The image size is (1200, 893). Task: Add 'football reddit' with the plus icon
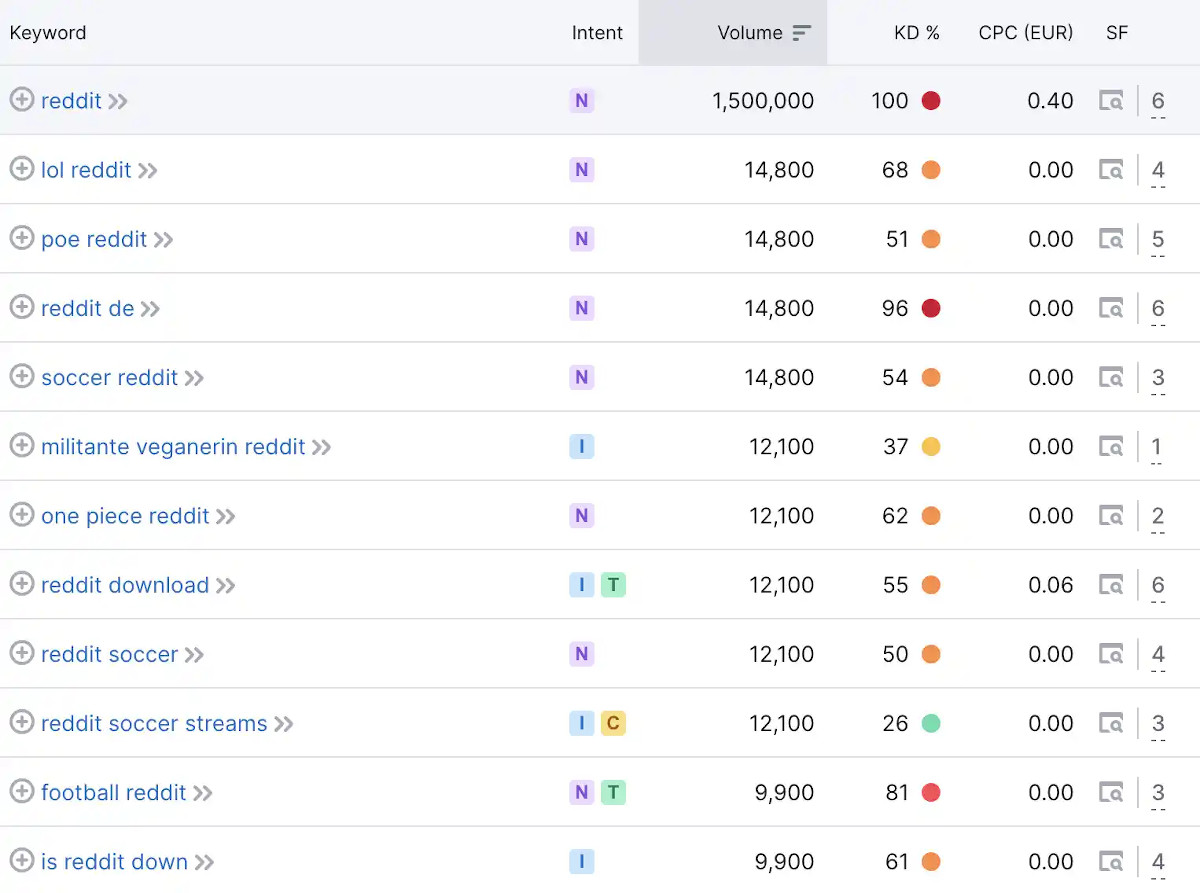coord(22,792)
